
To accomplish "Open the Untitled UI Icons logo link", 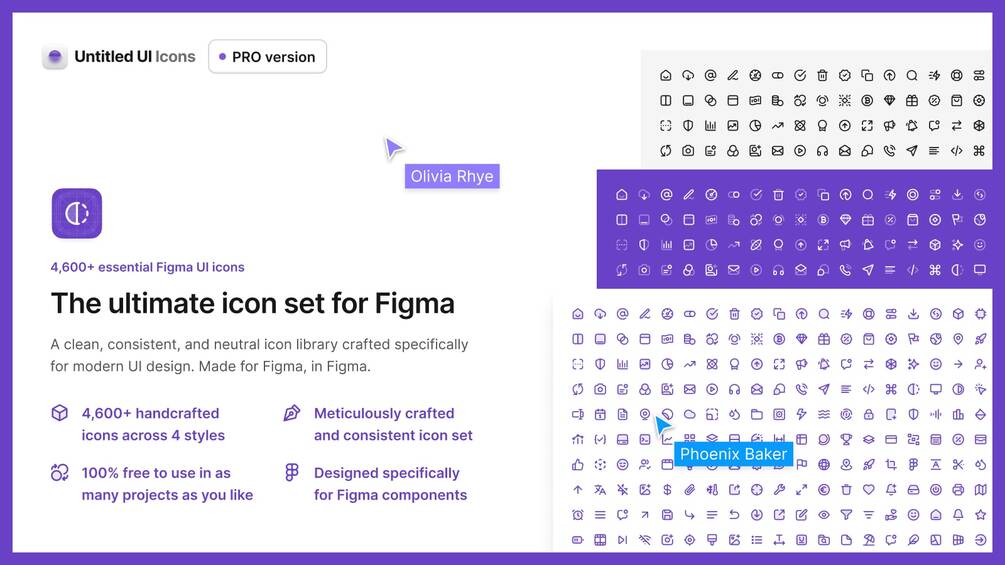I will coord(120,57).
